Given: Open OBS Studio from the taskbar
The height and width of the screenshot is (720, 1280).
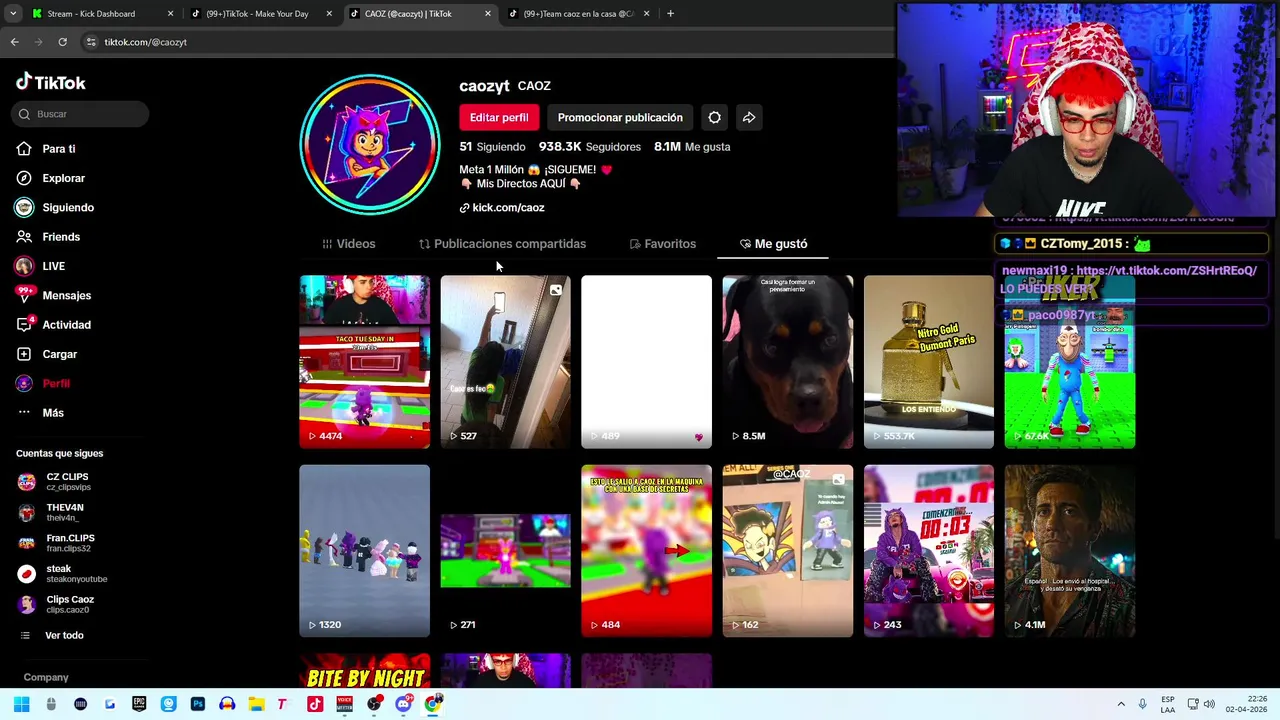Looking at the screenshot, I should [x=374, y=704].
